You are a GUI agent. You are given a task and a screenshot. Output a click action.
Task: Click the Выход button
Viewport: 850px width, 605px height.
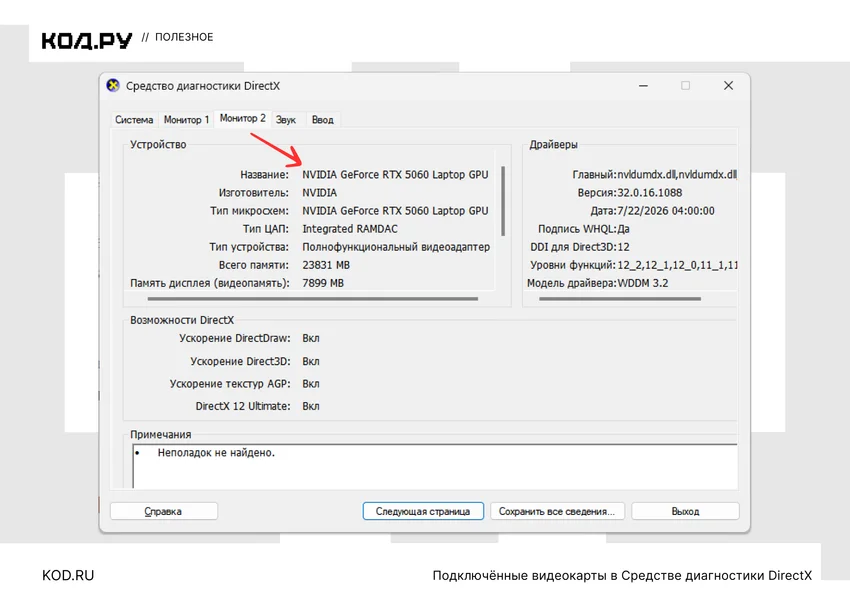685,511
